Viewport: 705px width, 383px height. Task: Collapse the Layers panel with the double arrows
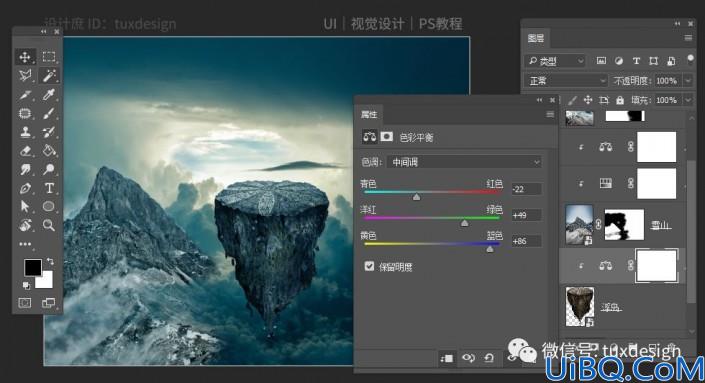pyautogui.click(x=677, y=23)
